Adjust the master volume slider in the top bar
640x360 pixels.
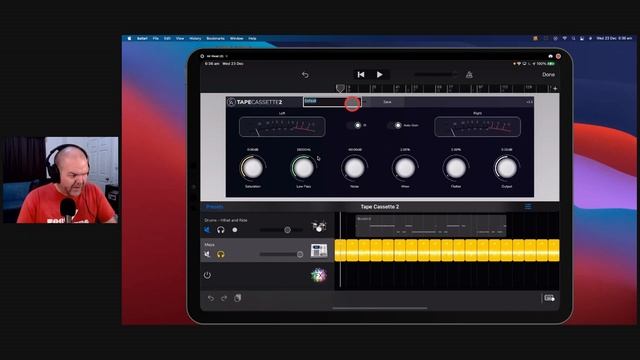click(435, 74)
